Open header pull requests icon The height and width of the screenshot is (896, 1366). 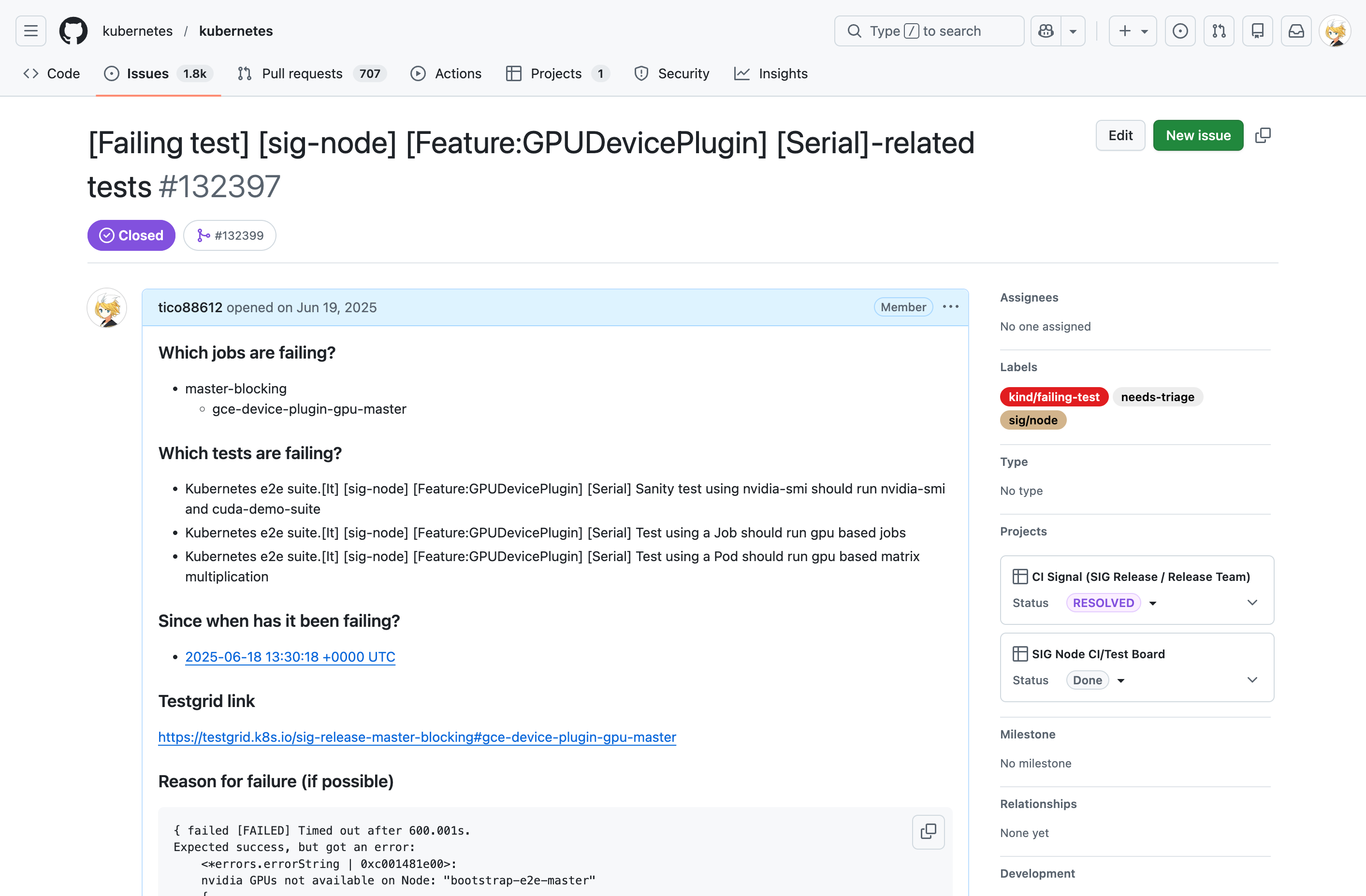click(1219, 31)
